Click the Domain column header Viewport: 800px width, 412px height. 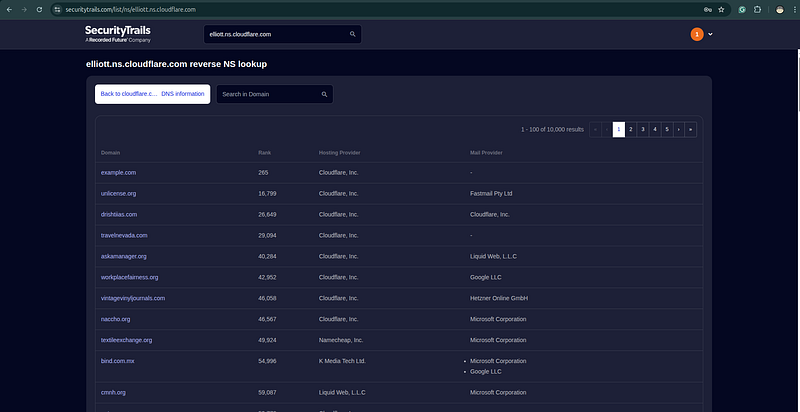tap(111, 153)
